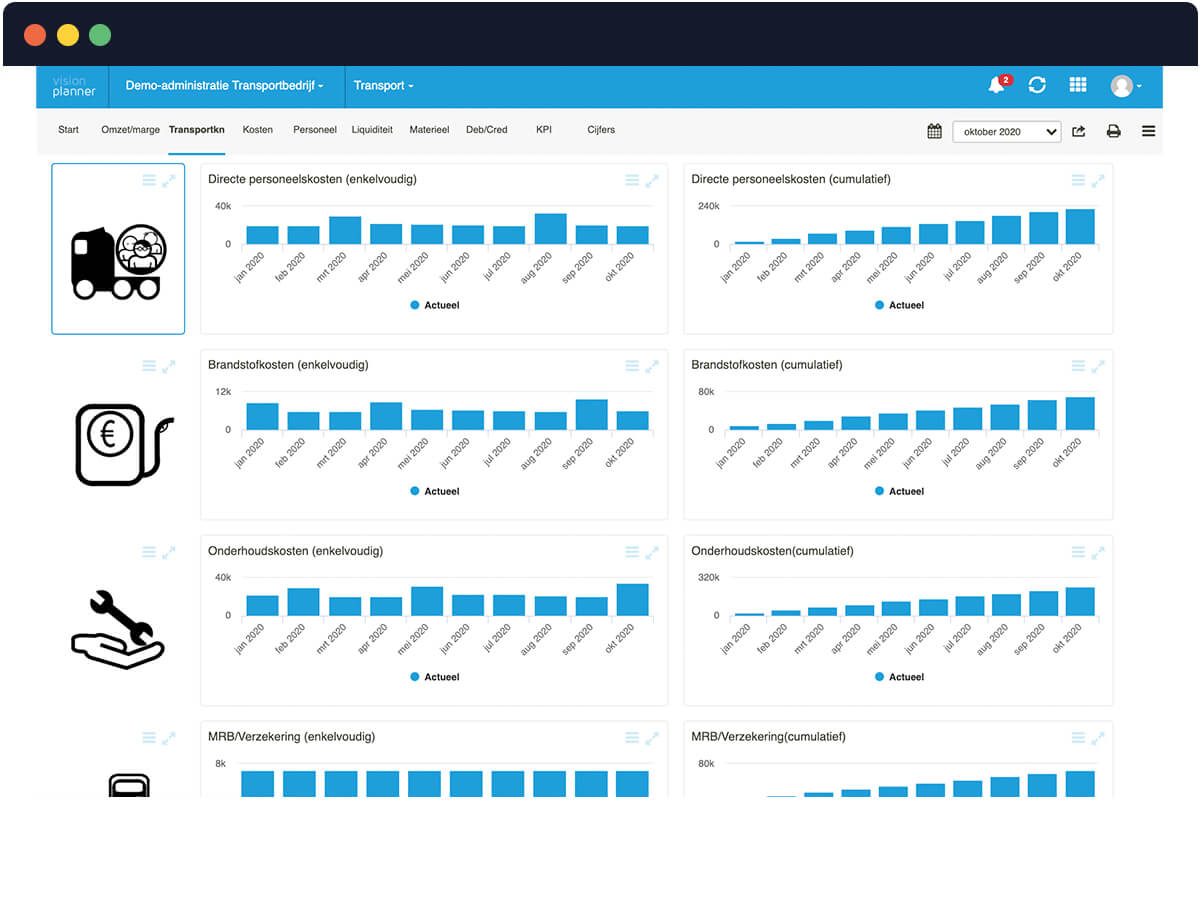Expand Directe personeelskosten (enkelvoudig) chart to fullscreen

[x=652, y=180]
